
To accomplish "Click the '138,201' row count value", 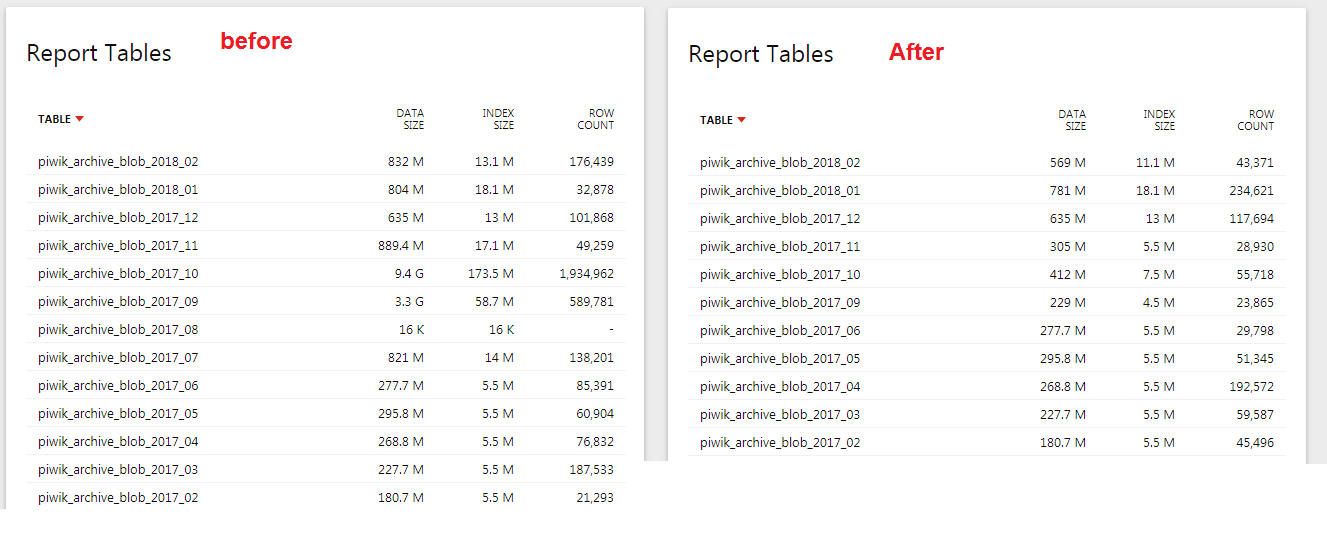I will (592, 357).
